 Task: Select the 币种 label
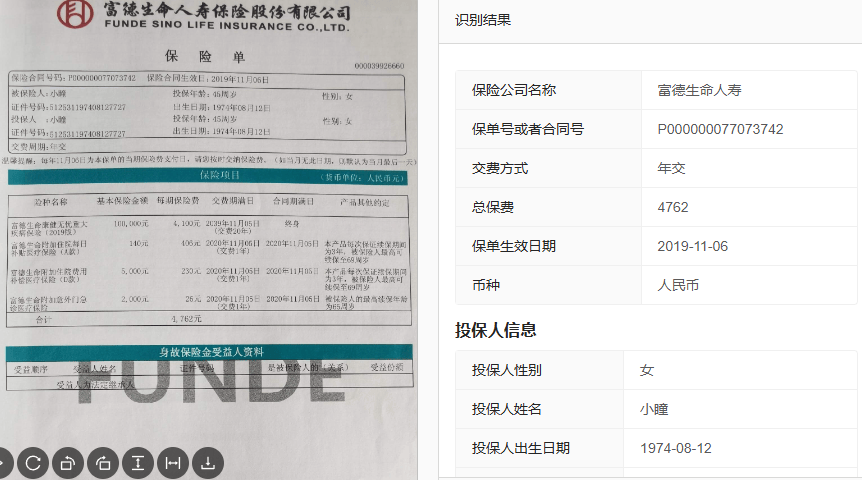(x=486, y=285)
